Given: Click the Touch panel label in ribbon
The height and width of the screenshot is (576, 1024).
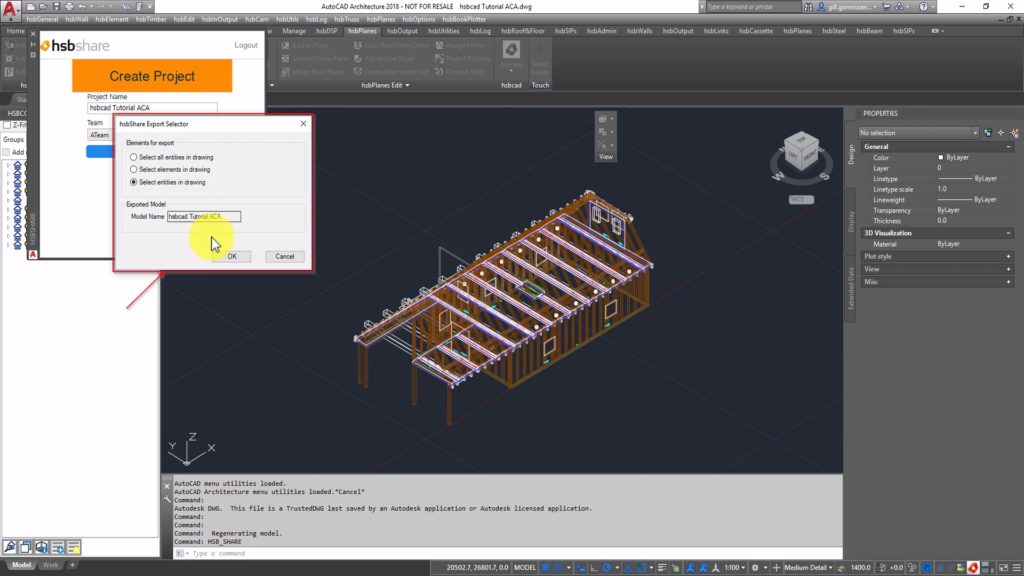Looking at the screenshot, I should click(540, 85).
